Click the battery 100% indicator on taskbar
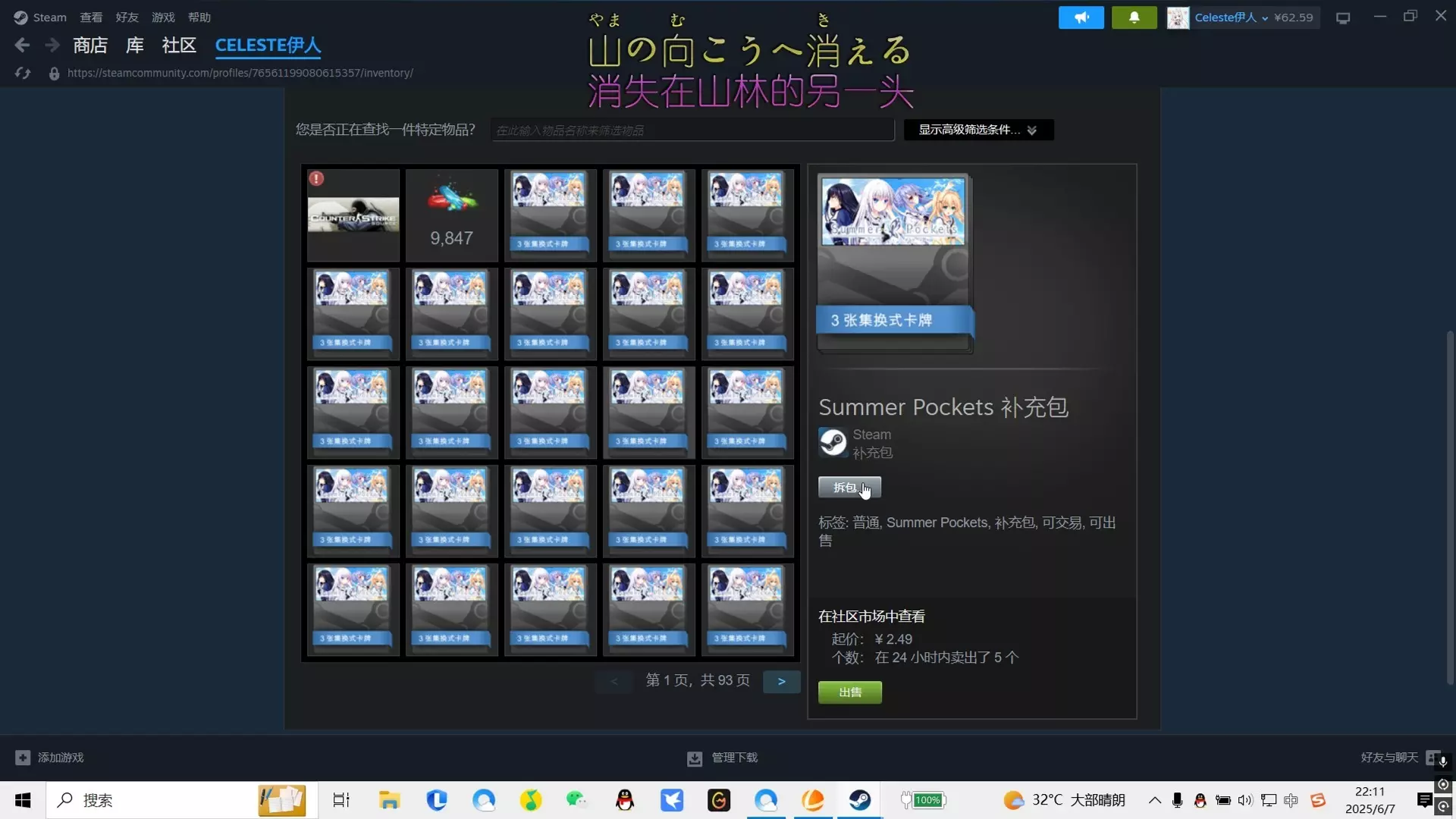 pyautogui.click(x=924, y=800)
